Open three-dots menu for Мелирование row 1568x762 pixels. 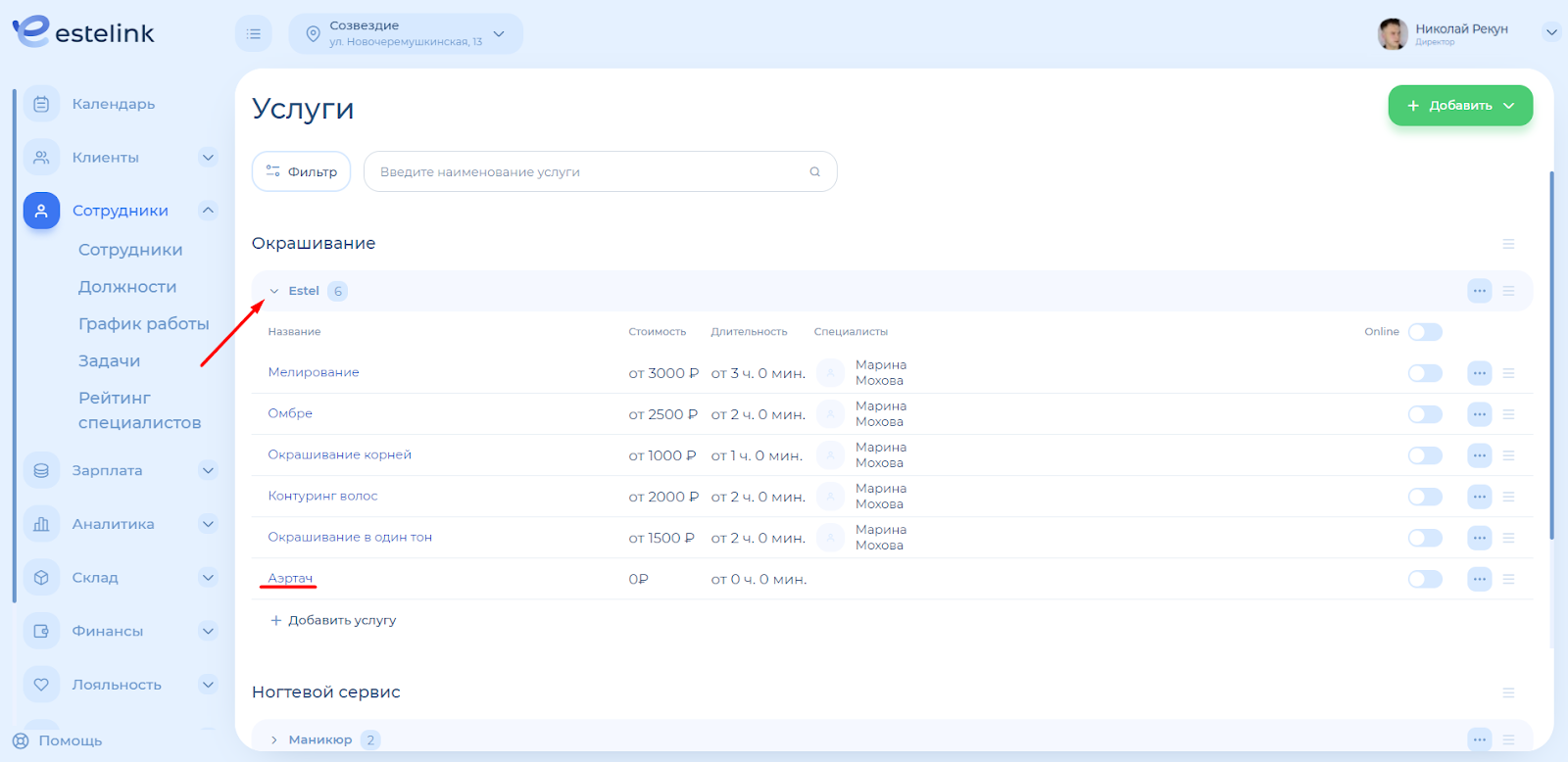pyautogui.click(x=1479, y=373)
